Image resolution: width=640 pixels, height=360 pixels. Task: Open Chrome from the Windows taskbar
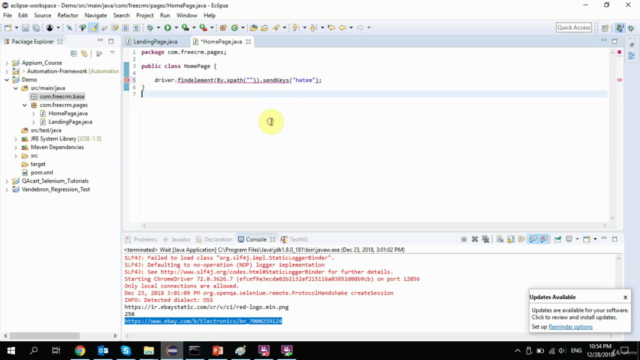[x=80, y=351]
